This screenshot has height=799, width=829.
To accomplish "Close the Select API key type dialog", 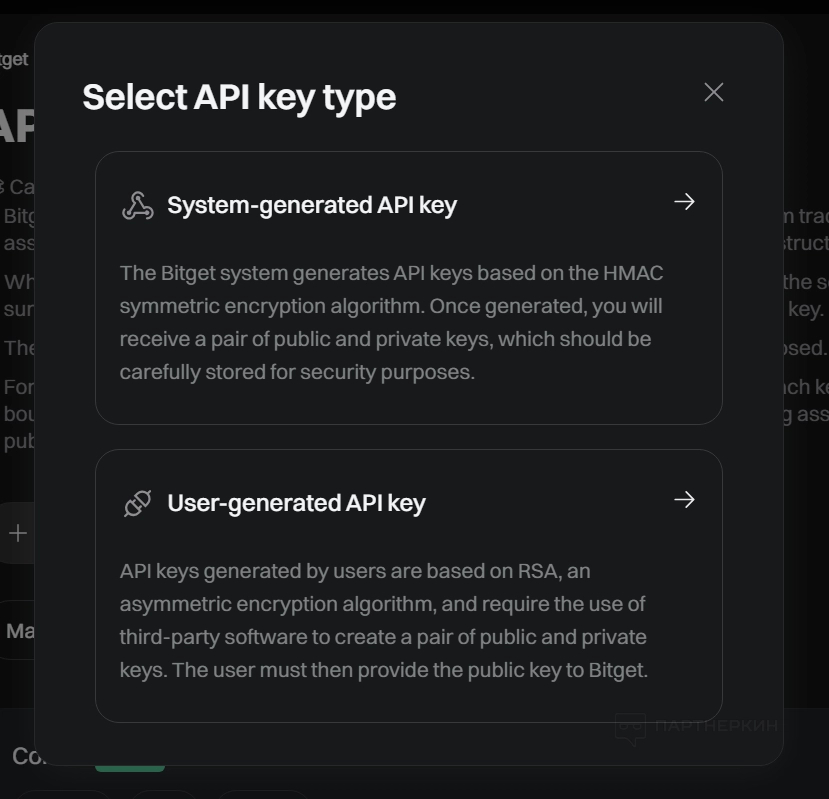I will [713, 92].
